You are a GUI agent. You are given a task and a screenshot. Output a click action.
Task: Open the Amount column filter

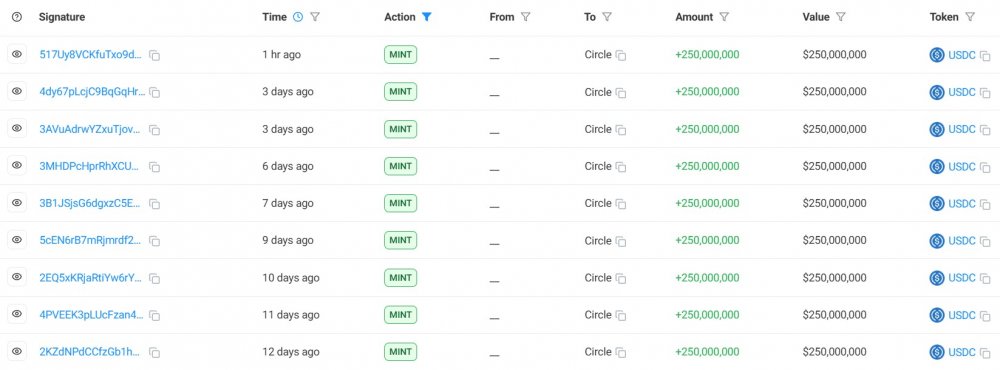click(x=724, y=17)
